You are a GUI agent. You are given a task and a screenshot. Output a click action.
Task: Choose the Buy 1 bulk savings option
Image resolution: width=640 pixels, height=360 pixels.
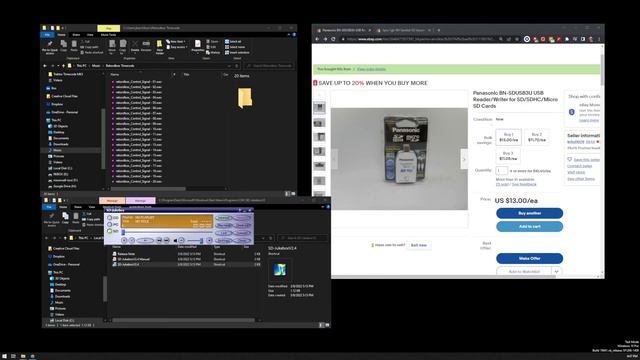(508, 137)
